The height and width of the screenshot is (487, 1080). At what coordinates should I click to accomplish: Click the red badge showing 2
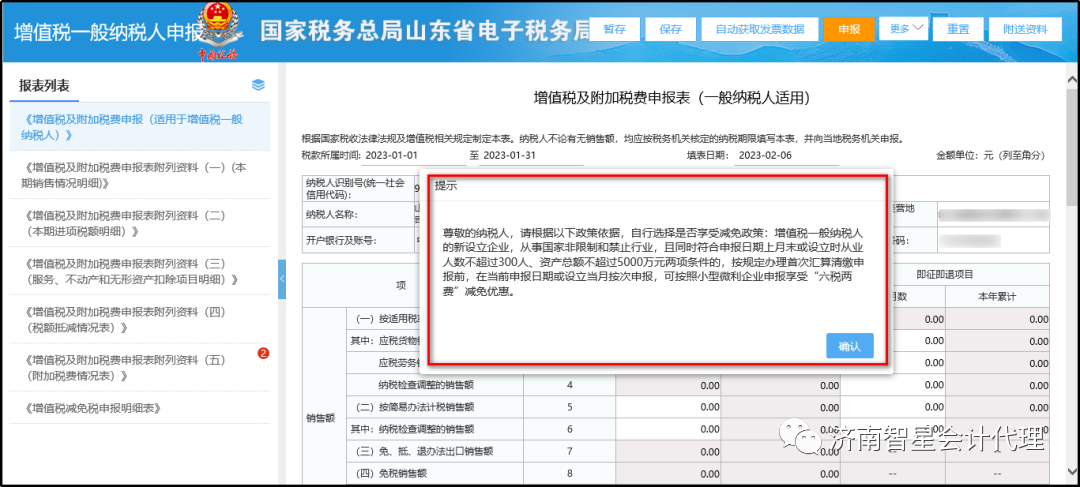(x=262, y=354)
